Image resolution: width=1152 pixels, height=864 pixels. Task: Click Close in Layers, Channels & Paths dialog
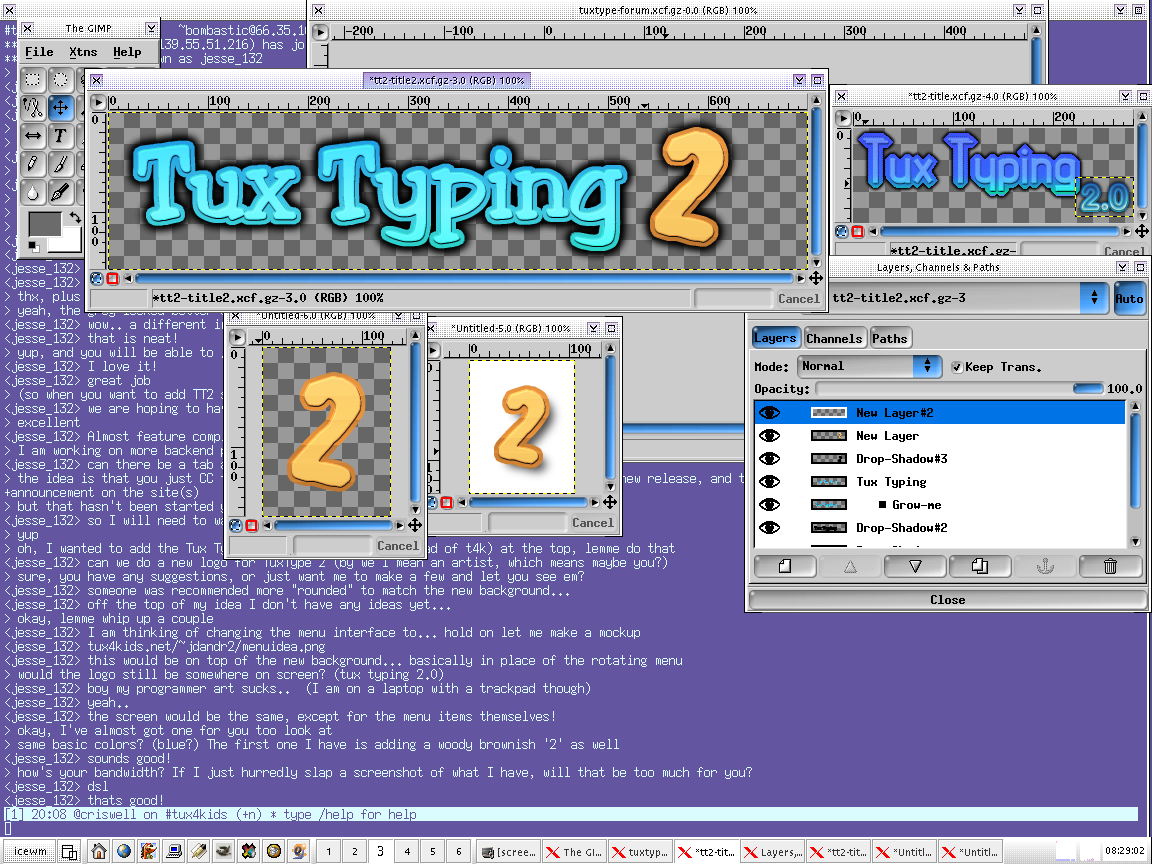947,600
